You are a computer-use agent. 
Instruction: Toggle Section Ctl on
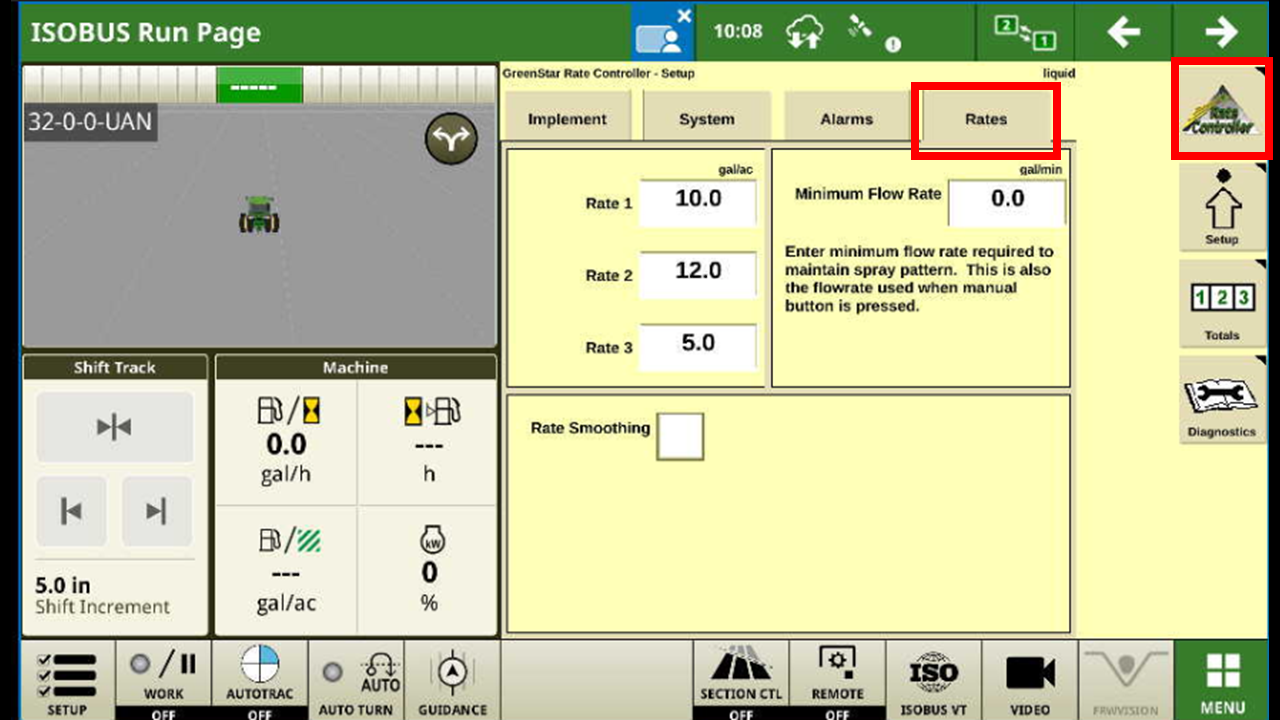pyautogui.click(x=741, y=680)
